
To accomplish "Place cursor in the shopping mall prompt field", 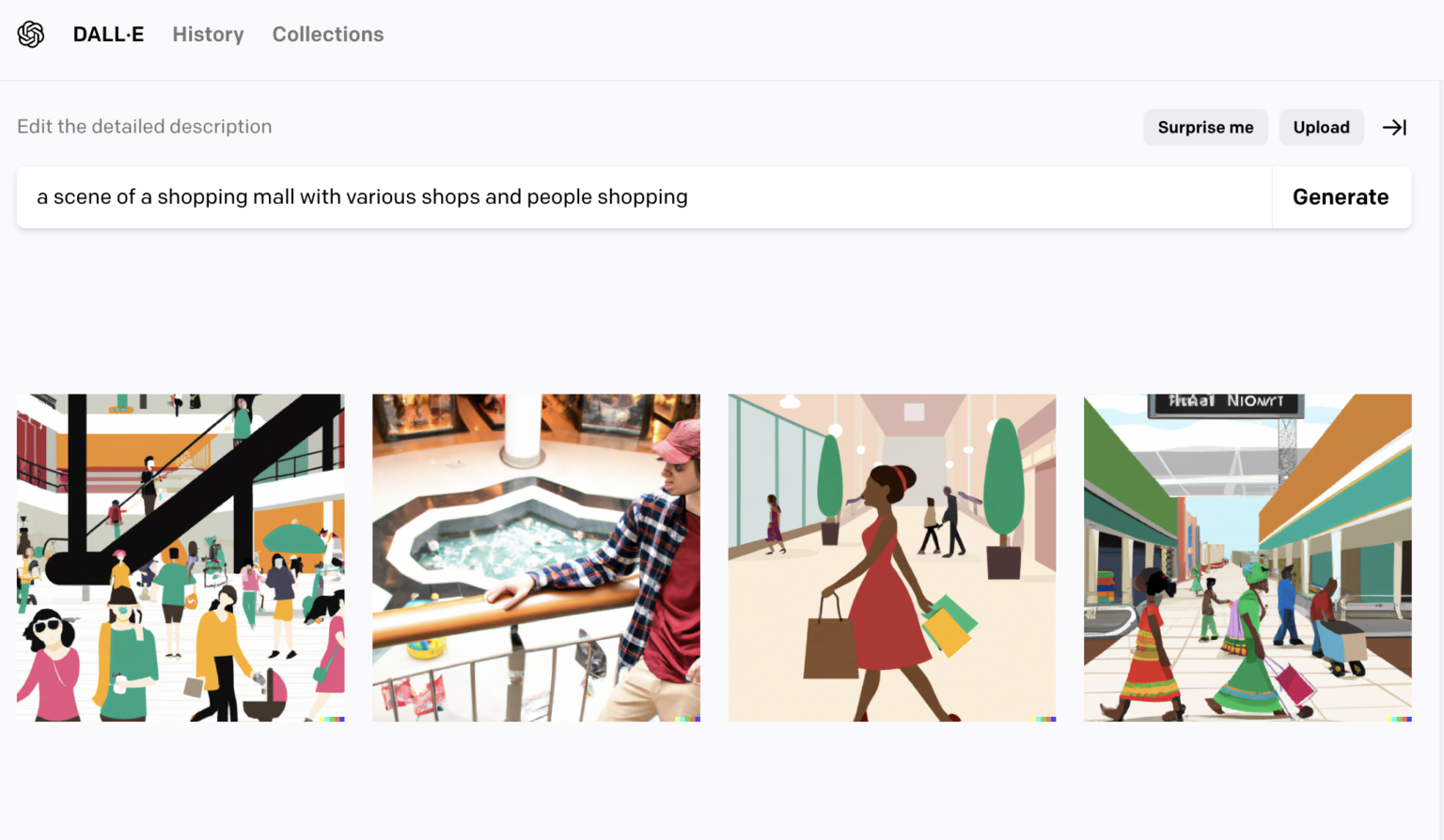I will coord(644,196).
